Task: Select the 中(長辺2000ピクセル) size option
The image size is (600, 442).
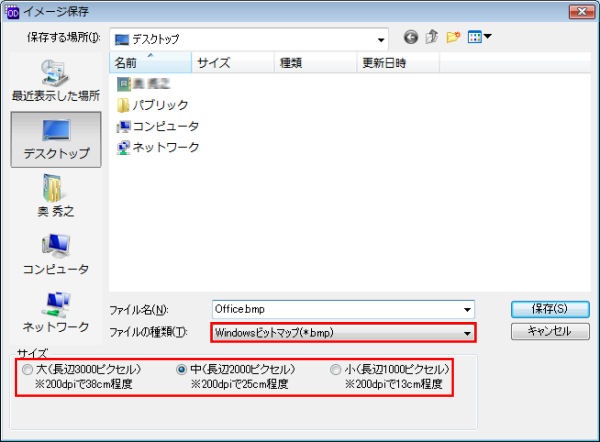Action: (x=181, y=369)
